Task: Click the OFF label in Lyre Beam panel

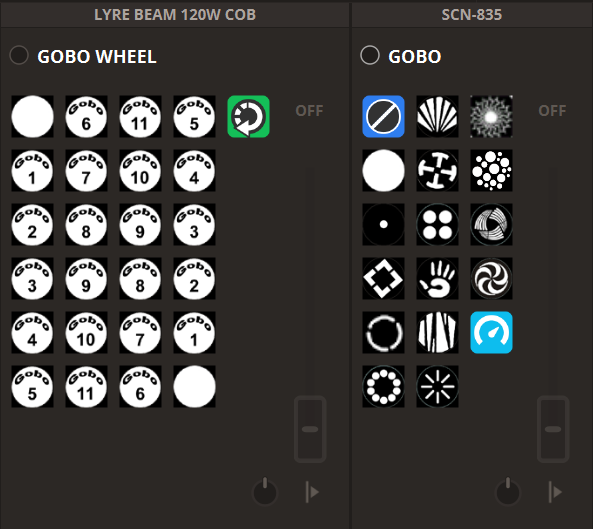Action: point(309,111)
